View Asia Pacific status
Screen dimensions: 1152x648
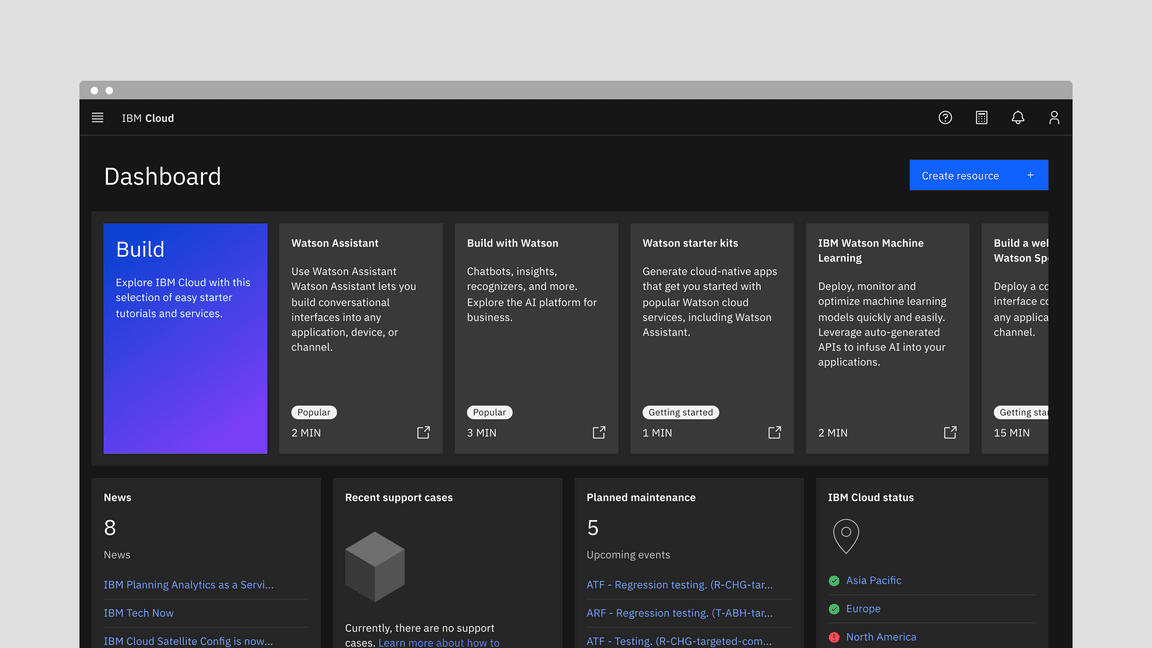pyautogui.click(x=873, y=581)
